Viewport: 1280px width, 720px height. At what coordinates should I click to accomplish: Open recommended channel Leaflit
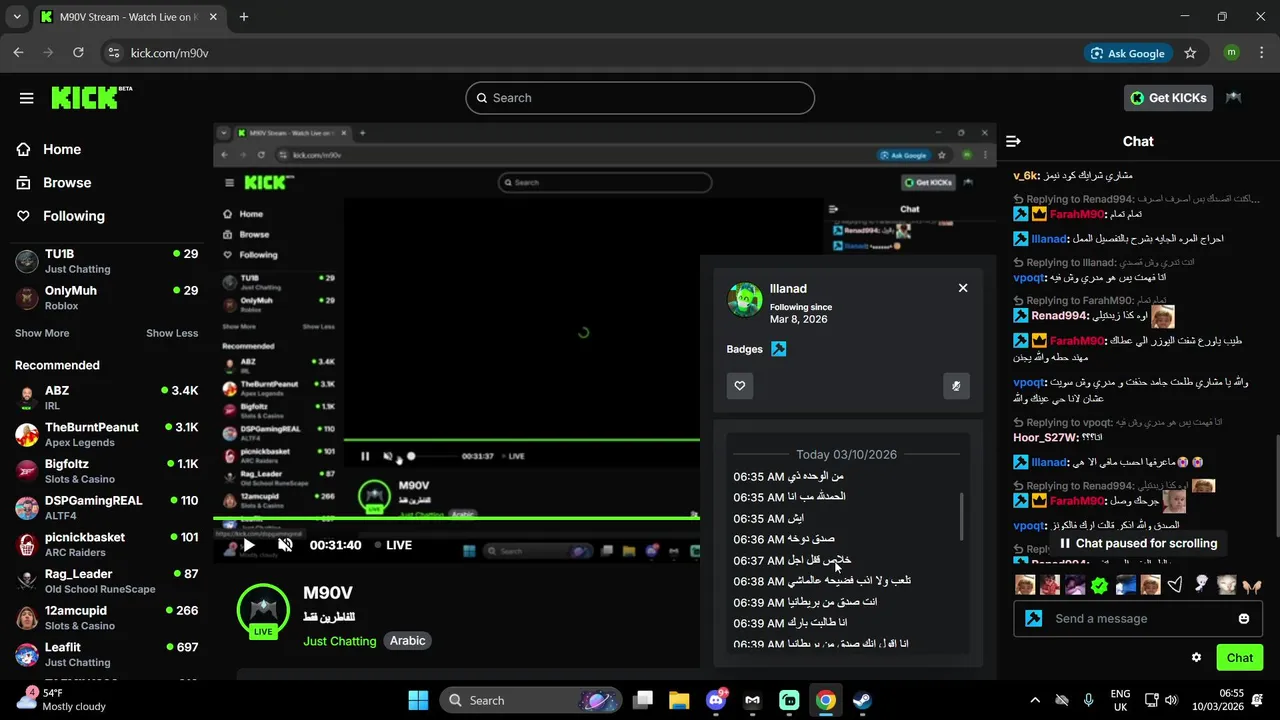pyautogui.click(x=106, y=654)
